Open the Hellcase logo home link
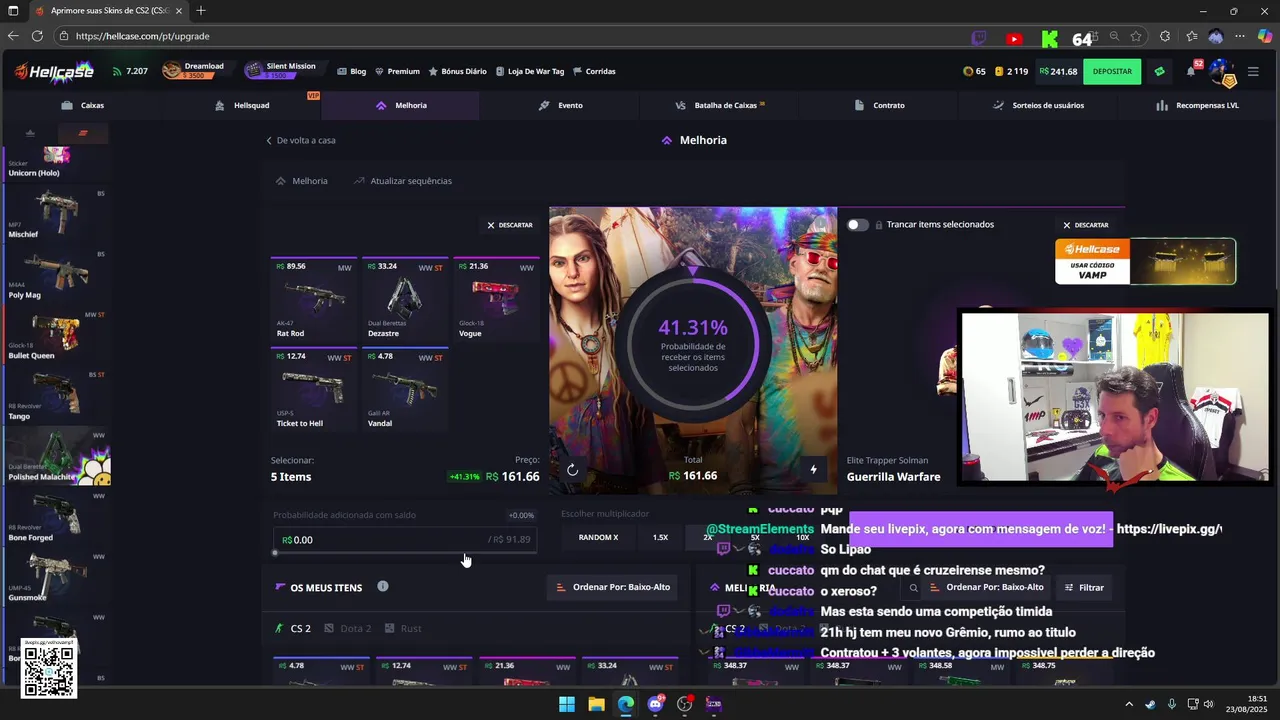 point(54,71)
